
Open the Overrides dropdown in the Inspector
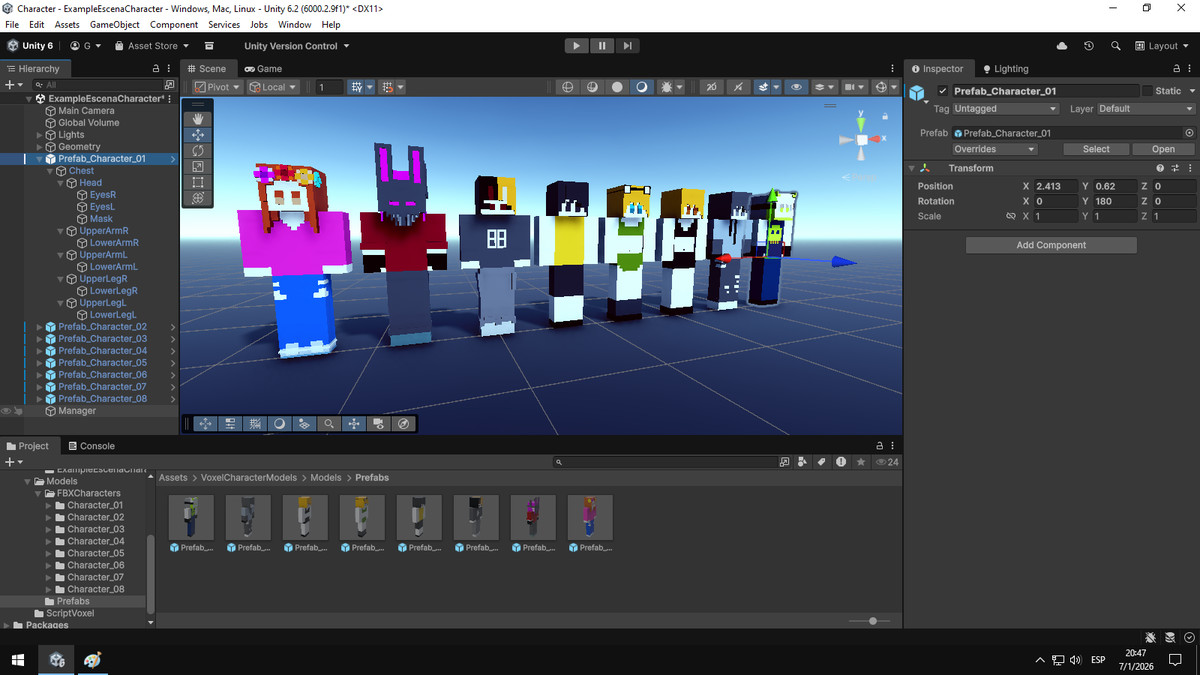coord(994,148)
